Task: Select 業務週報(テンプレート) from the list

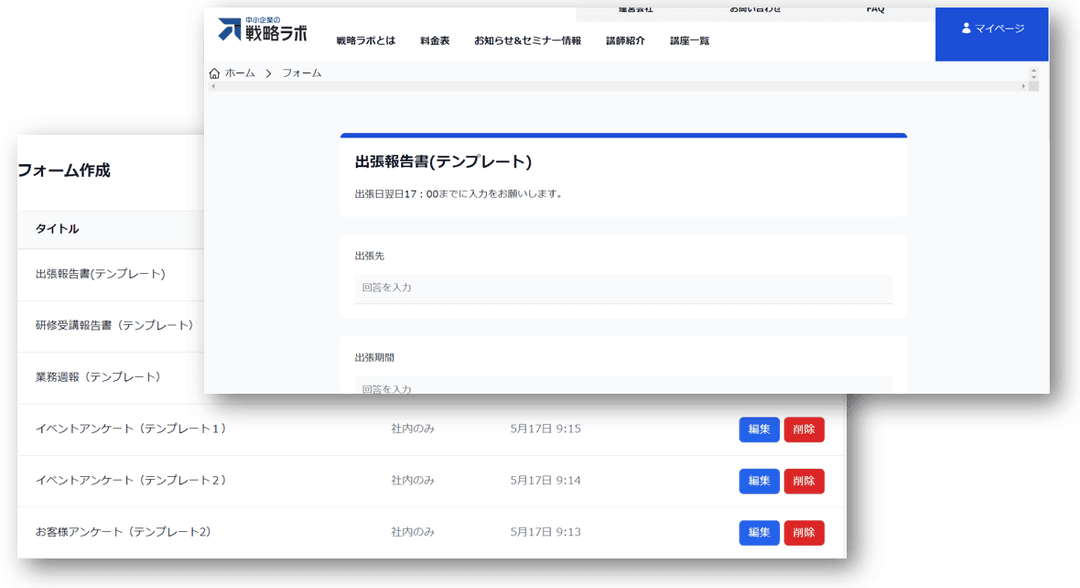Action: [x=98, y=377]
